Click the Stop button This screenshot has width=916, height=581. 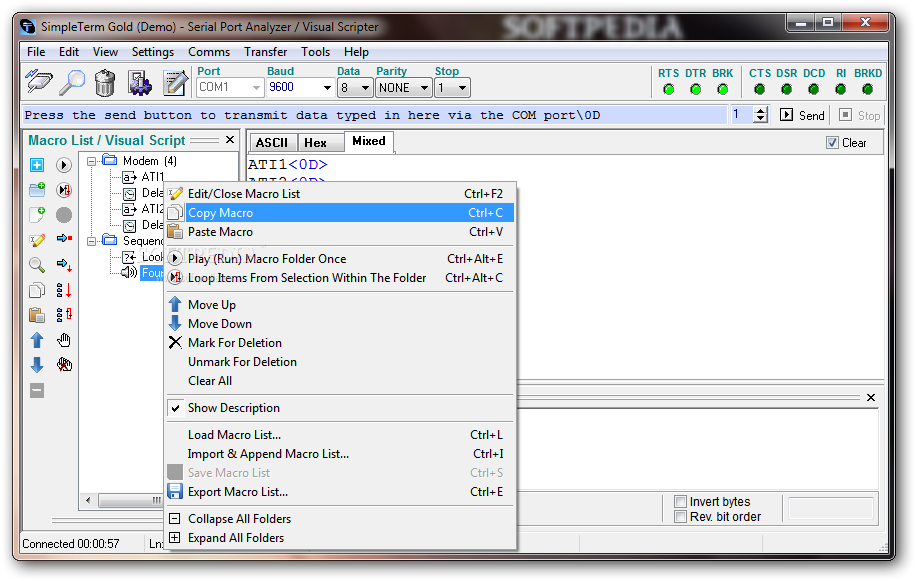[859, 115]
